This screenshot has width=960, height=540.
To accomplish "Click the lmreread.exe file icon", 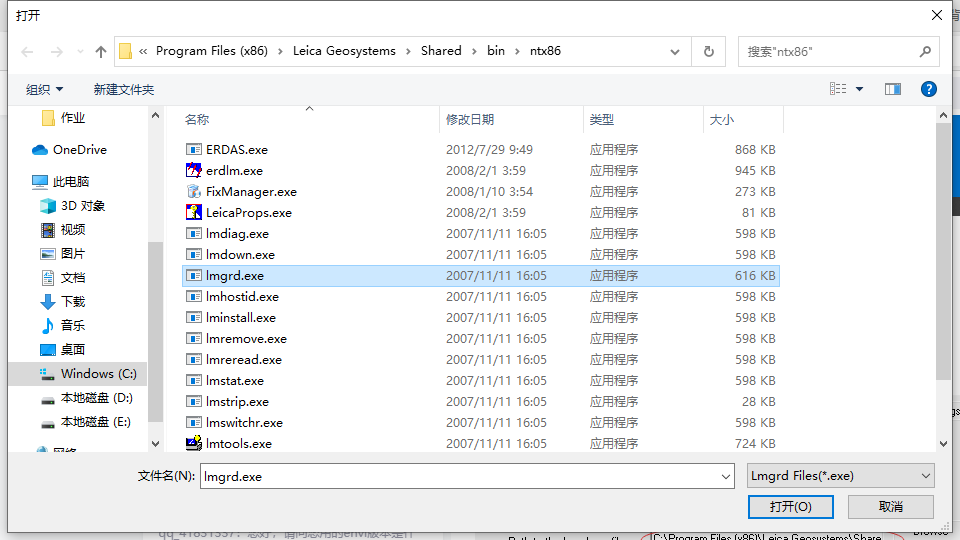I will pyautogui.click(x=193, y=359).
